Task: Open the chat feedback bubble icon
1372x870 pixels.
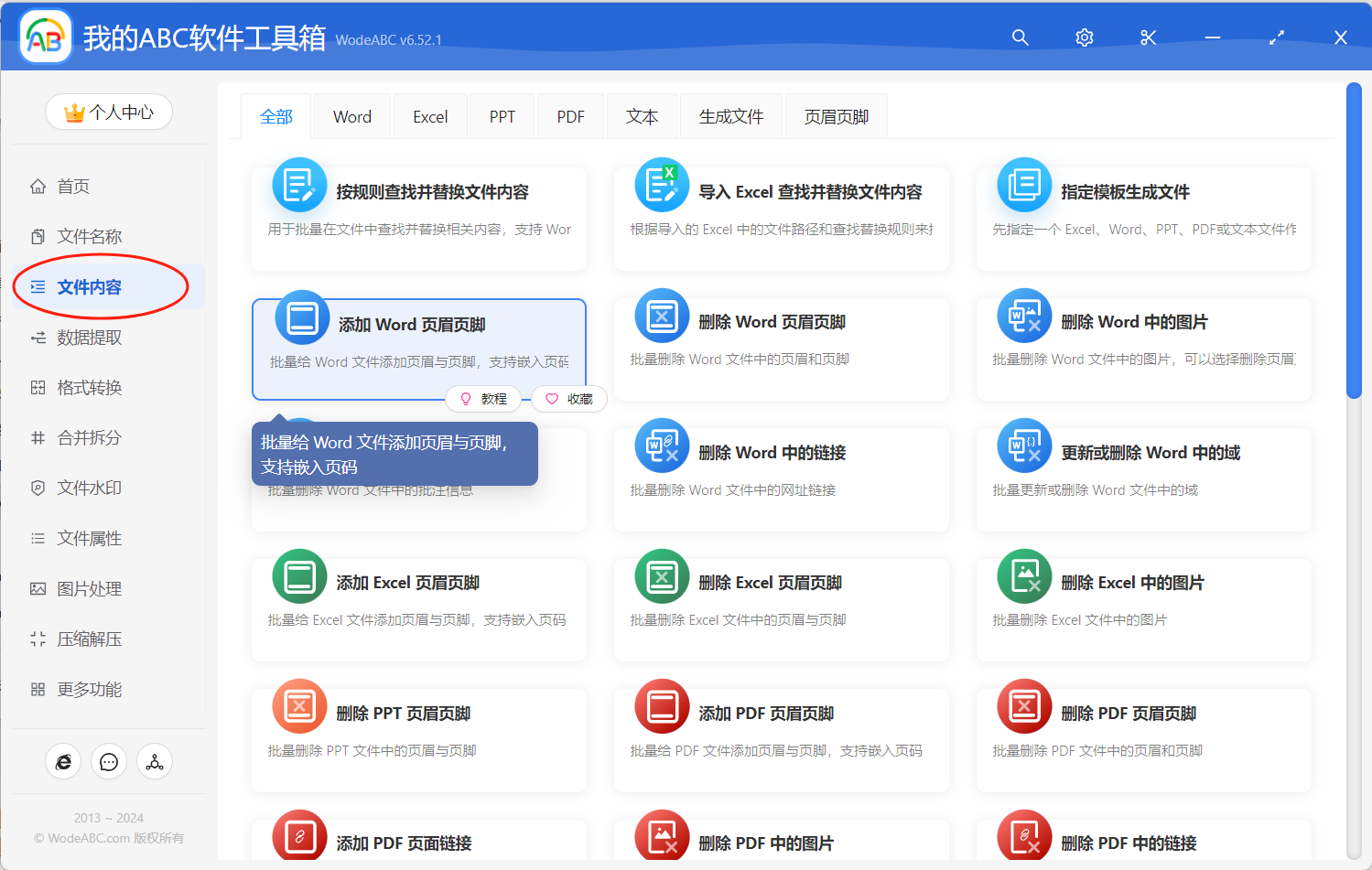Action: click(109, 761)
